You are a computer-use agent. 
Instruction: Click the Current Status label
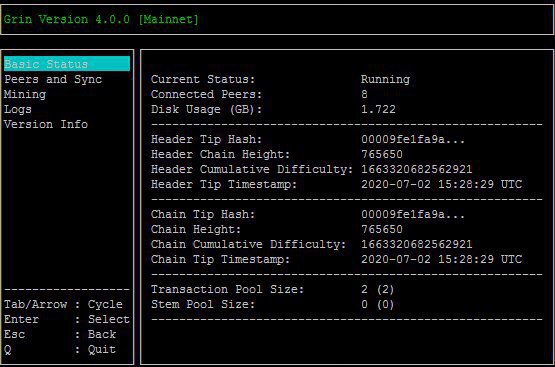203,79
